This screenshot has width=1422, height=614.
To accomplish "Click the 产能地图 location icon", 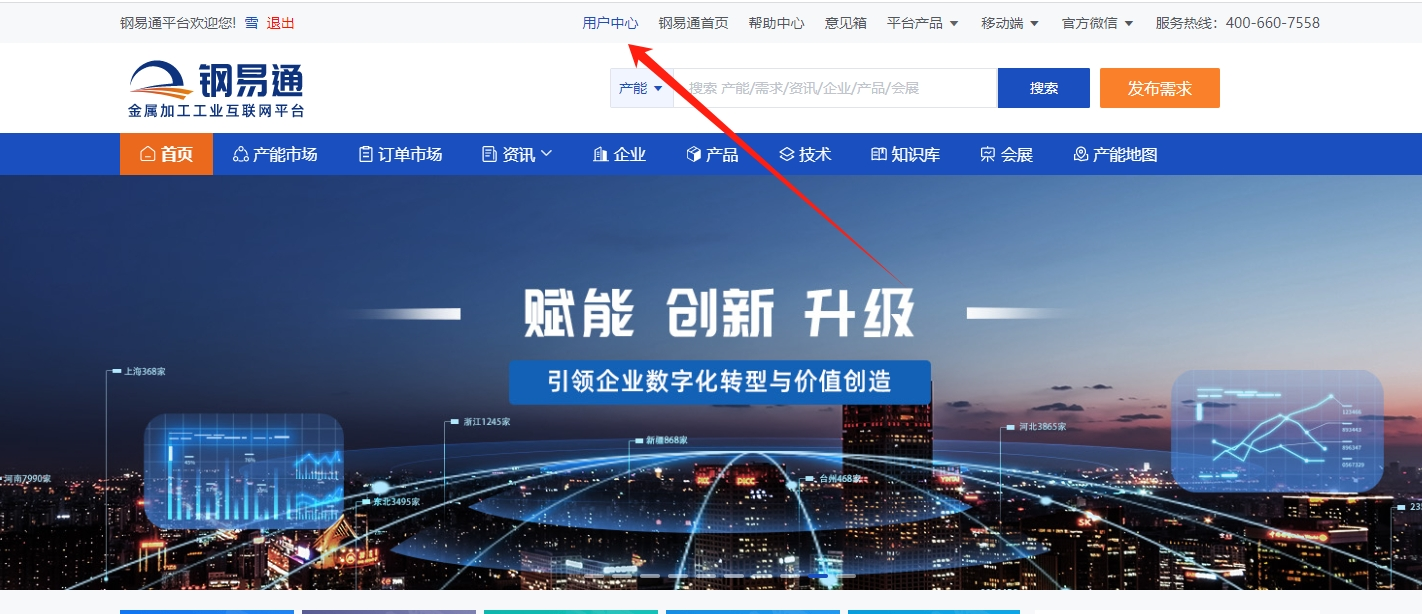I will click(x=1080, y=155).
